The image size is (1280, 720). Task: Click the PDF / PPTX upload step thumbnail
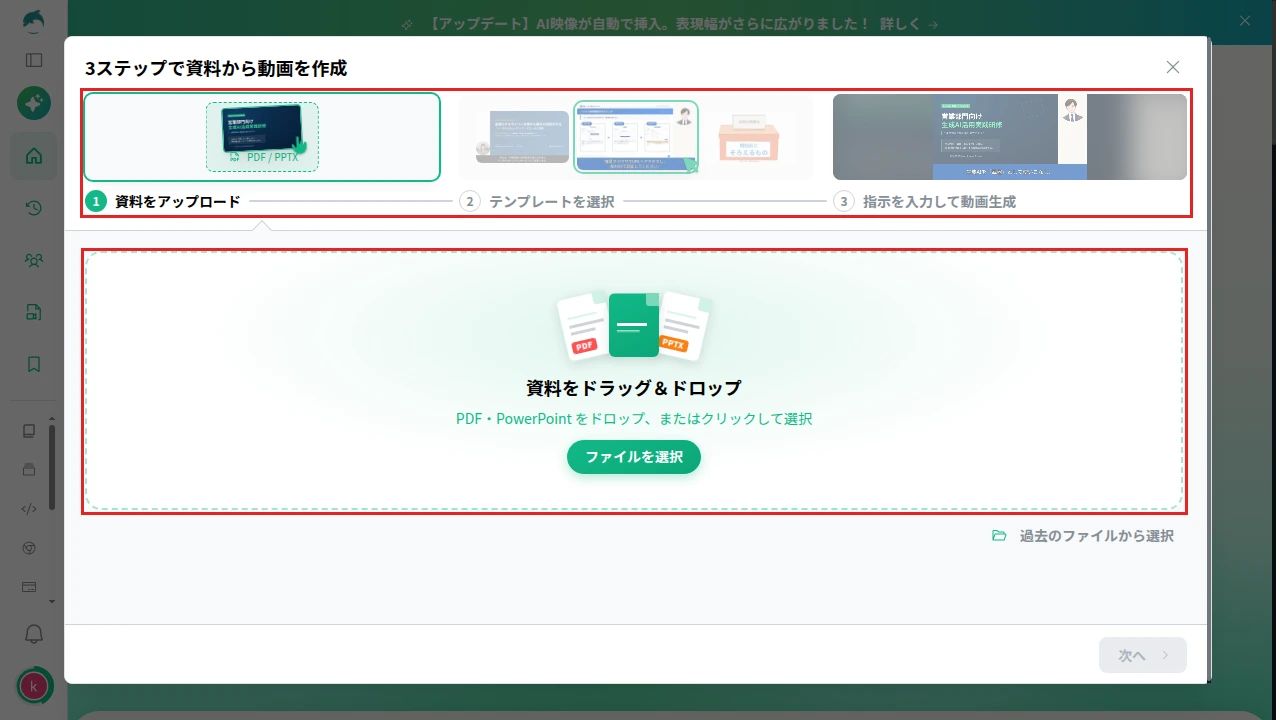click(x=262, y=137)
